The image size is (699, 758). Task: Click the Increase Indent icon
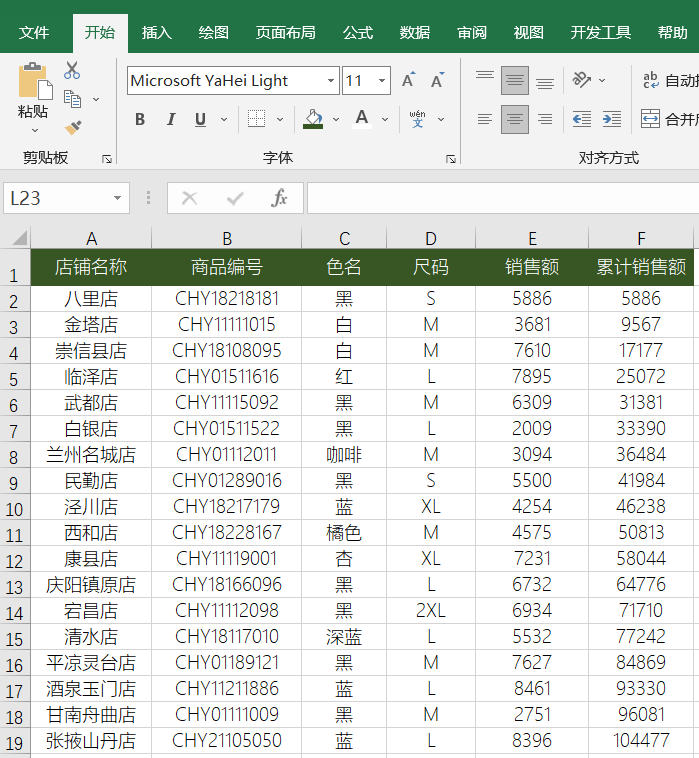[x=611, y=120]
